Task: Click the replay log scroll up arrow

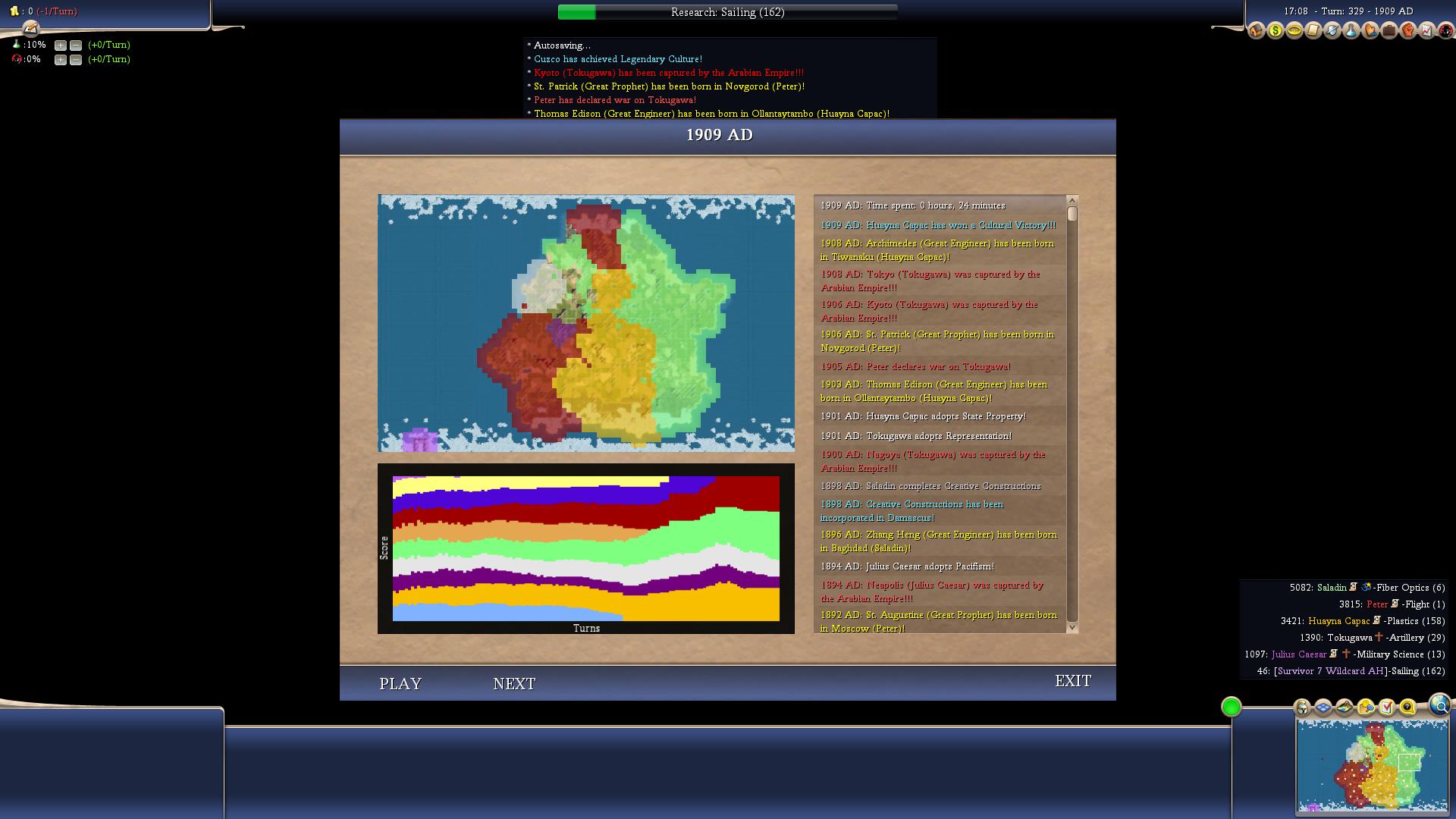Action: coord(1072,201)
